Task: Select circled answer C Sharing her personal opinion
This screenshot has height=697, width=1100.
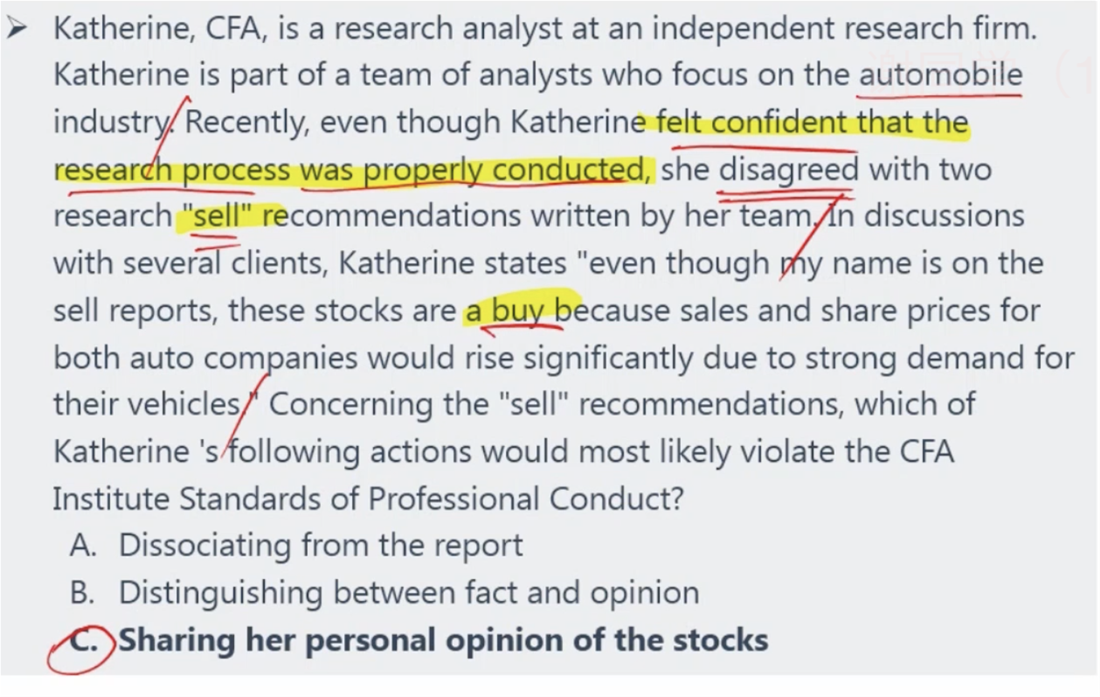Action: pyautogui.click(x=419, y=640)
